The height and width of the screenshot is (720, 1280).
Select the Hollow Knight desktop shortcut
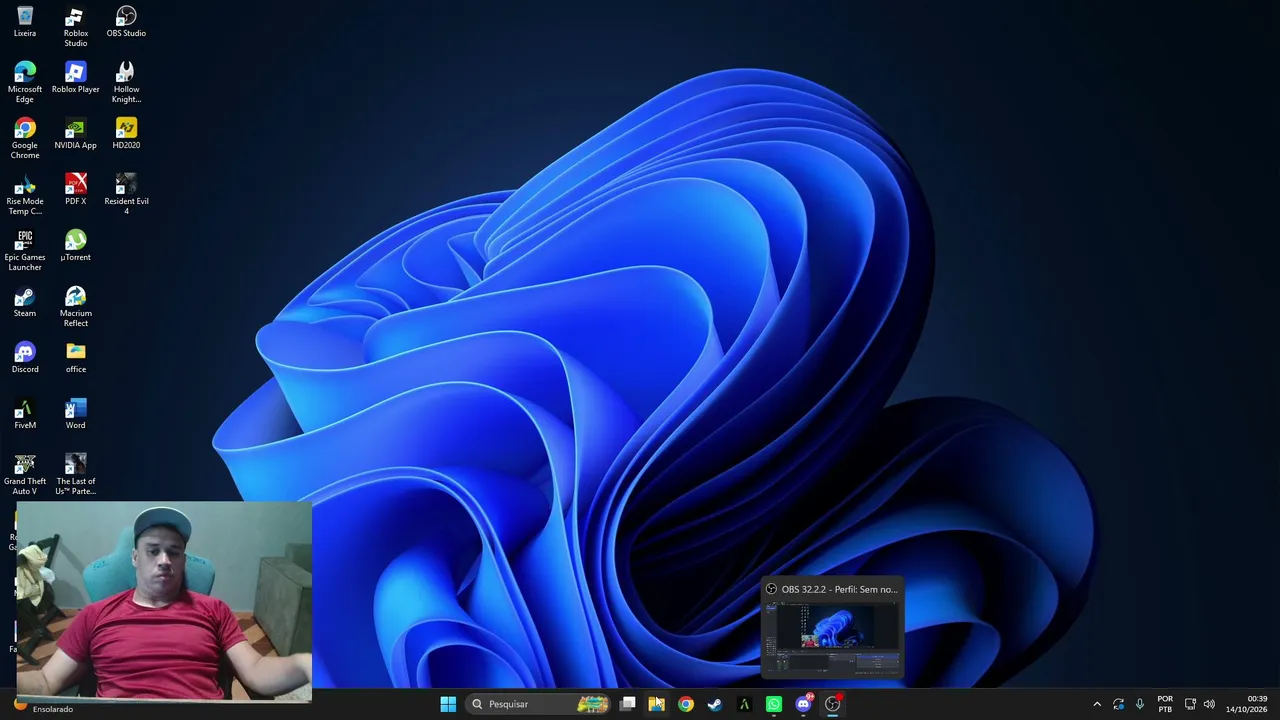click(x=126, y=83)
